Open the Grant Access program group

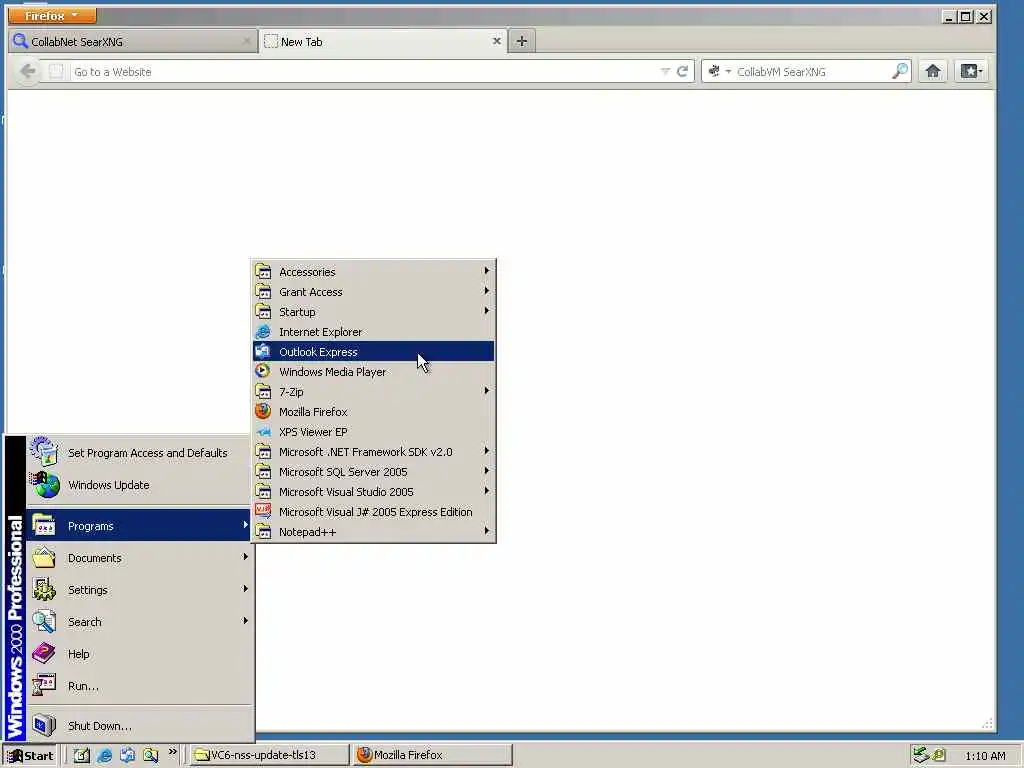click(x=373, y=292)
